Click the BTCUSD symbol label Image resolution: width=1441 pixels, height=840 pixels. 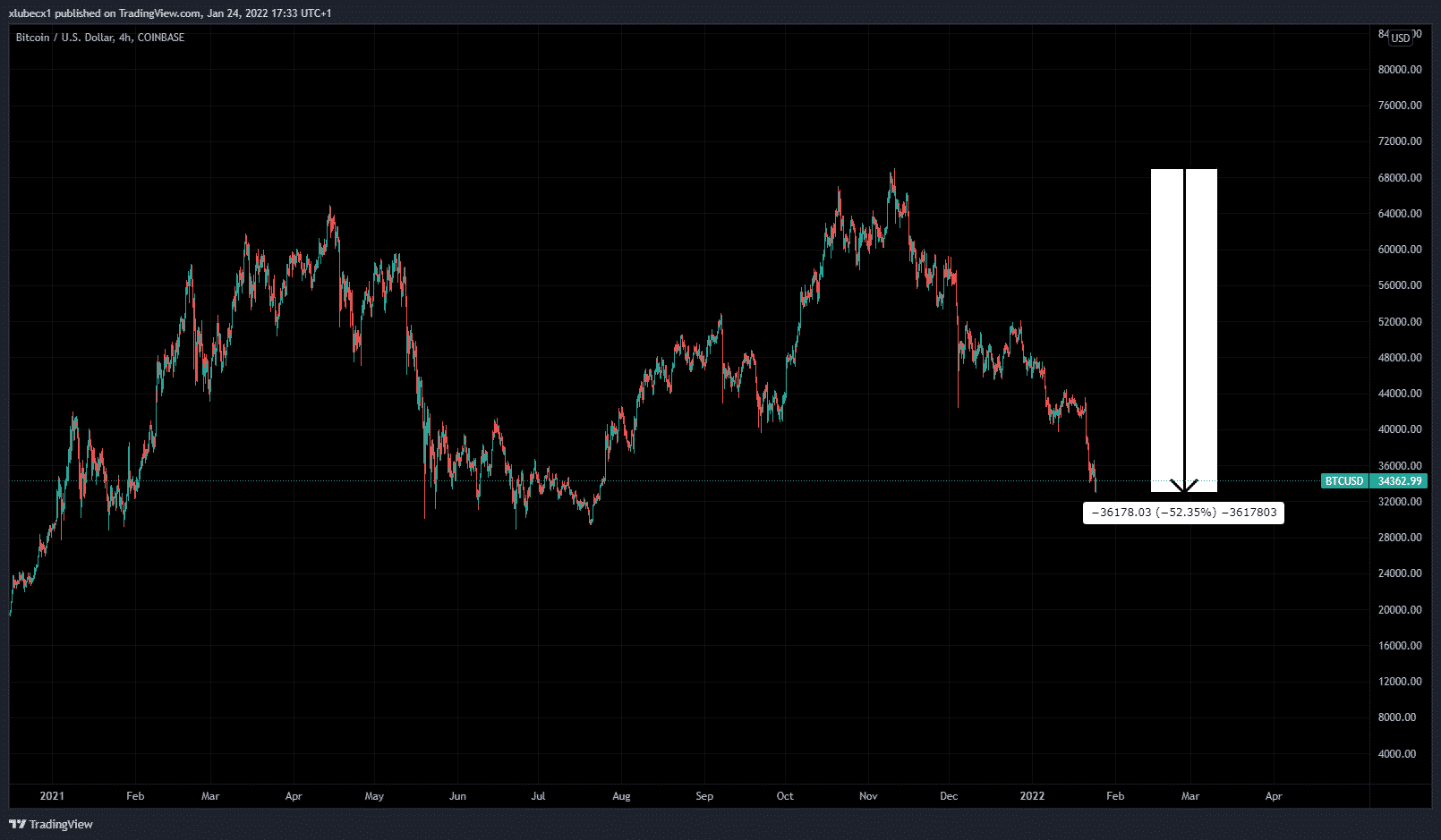click(x=1344, y=481)
